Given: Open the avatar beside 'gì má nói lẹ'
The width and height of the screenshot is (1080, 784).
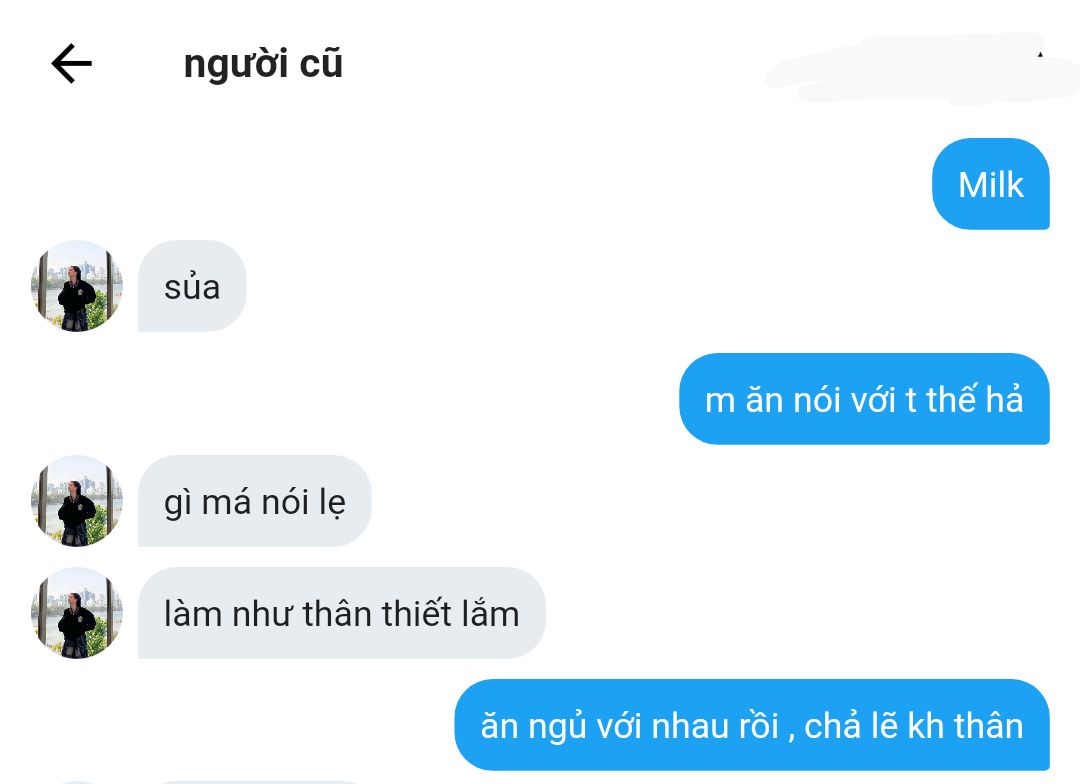Looking at the screenshot, I should tap(76, 501).
